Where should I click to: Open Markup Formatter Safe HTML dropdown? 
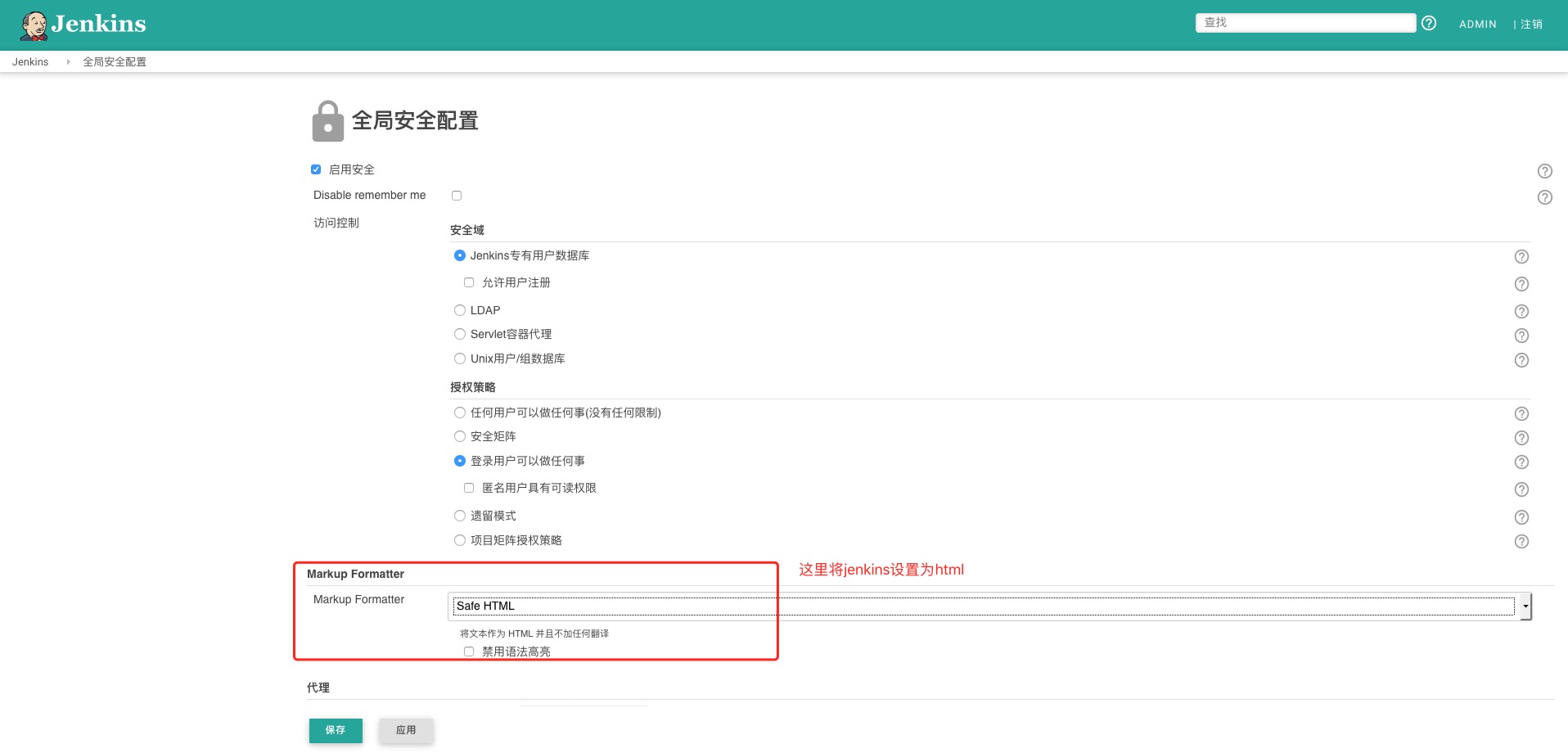click(990, 606)
